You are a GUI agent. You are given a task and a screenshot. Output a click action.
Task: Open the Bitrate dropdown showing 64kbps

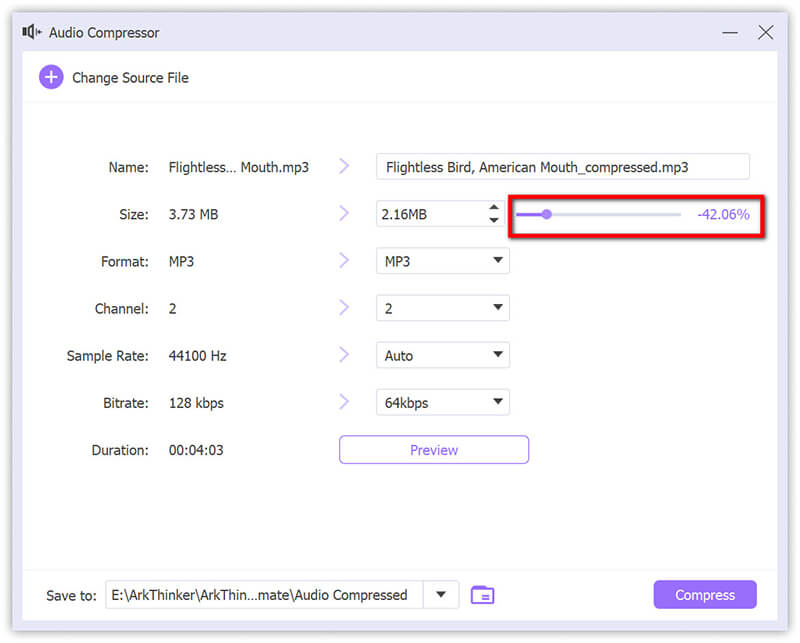click(x=442, y=402)
